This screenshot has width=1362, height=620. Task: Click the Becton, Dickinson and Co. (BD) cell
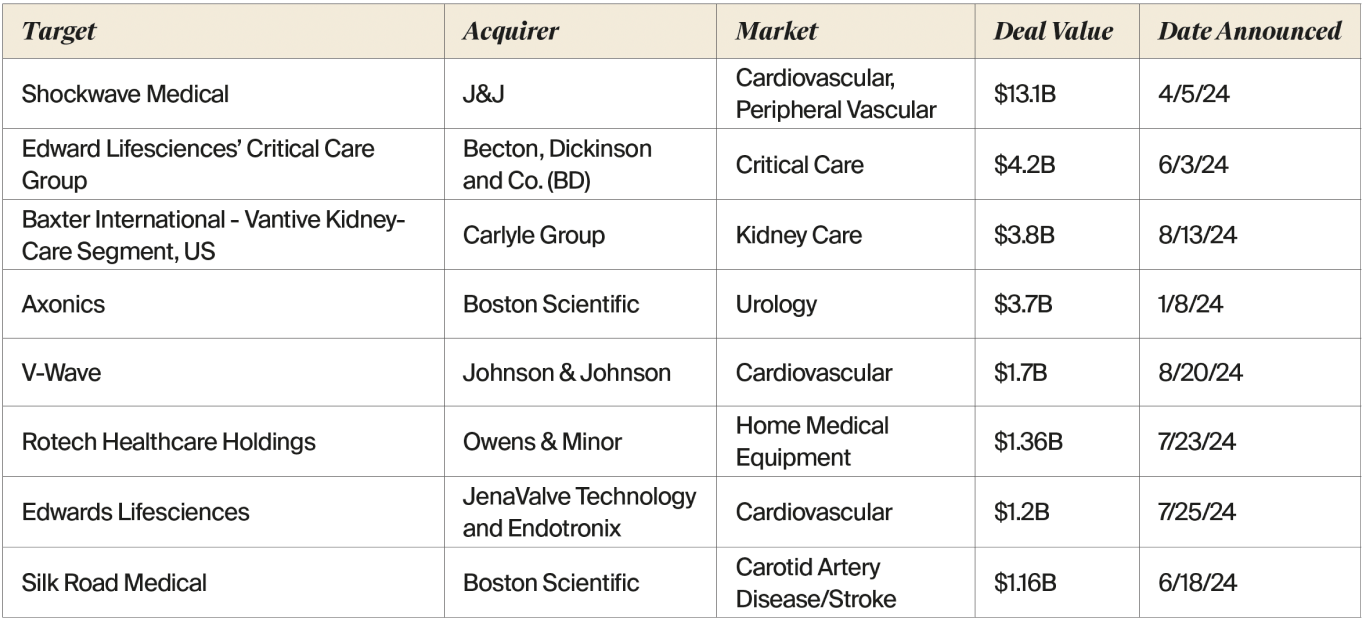pyautogui.click(x=557, y=165)
